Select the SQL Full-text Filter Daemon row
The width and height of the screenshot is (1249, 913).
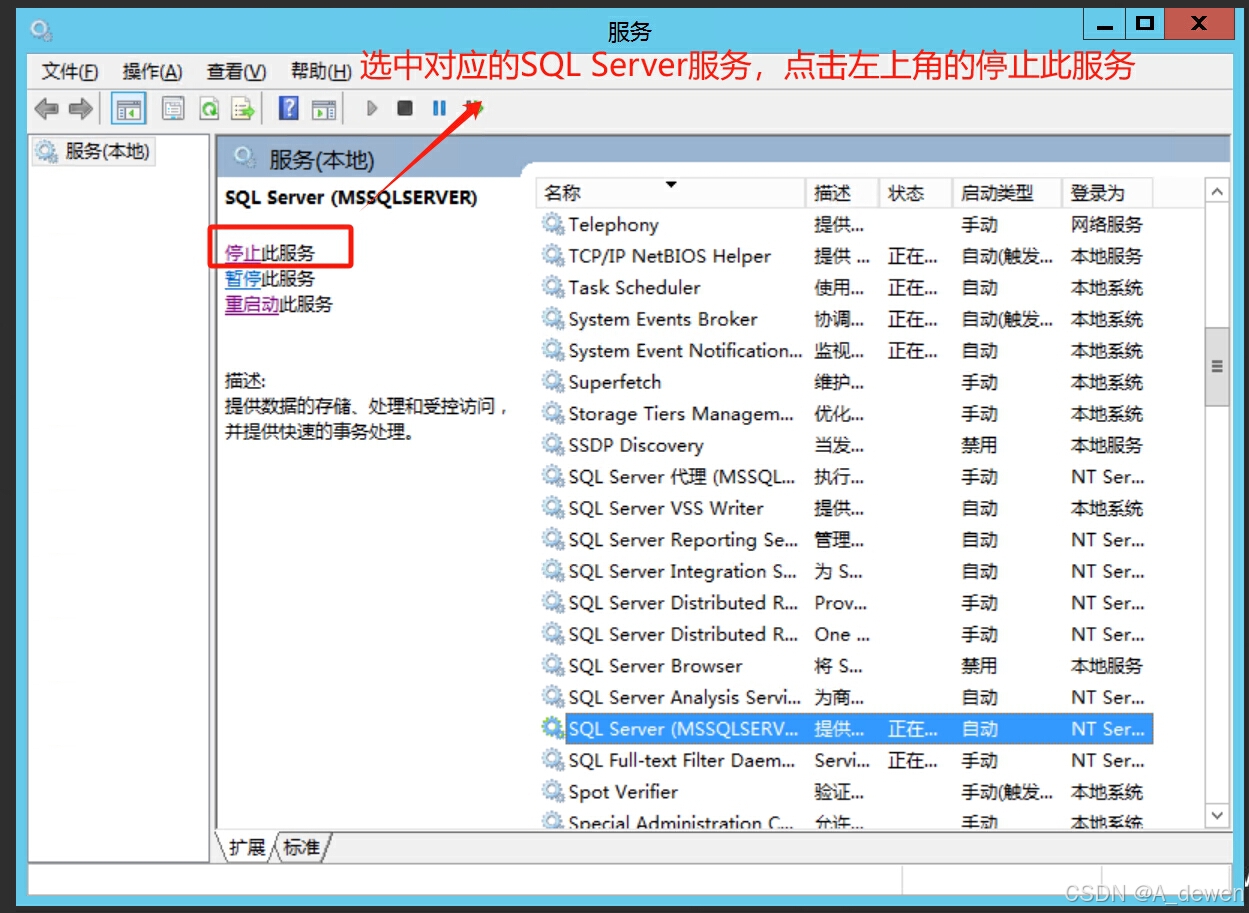[846, 760]
